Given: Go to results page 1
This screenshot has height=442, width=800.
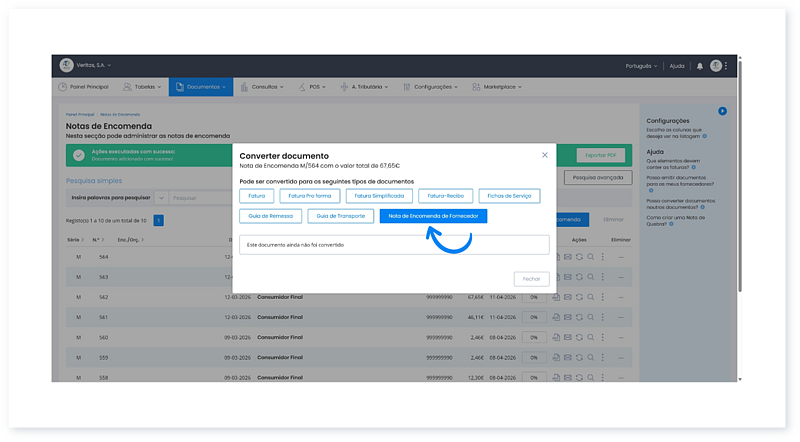Looking at the screenshot, I should pyautogui.click(x=159, y=220).
